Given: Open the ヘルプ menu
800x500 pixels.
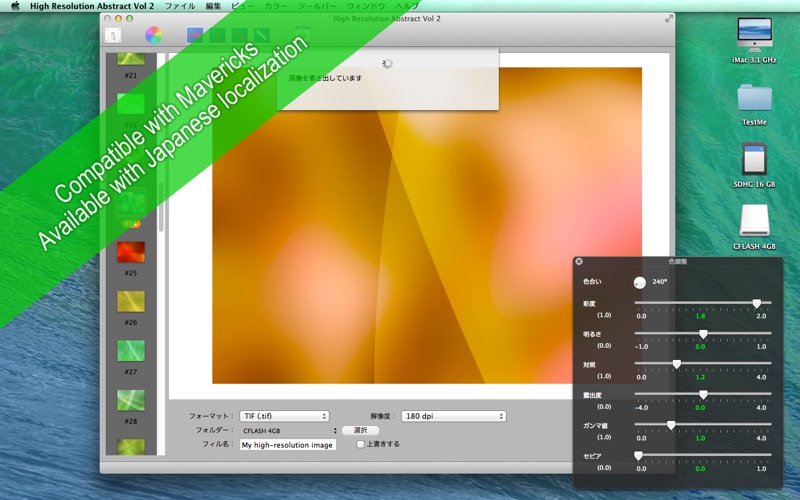Looking at the screenshot, I should (x=407, y=6).
